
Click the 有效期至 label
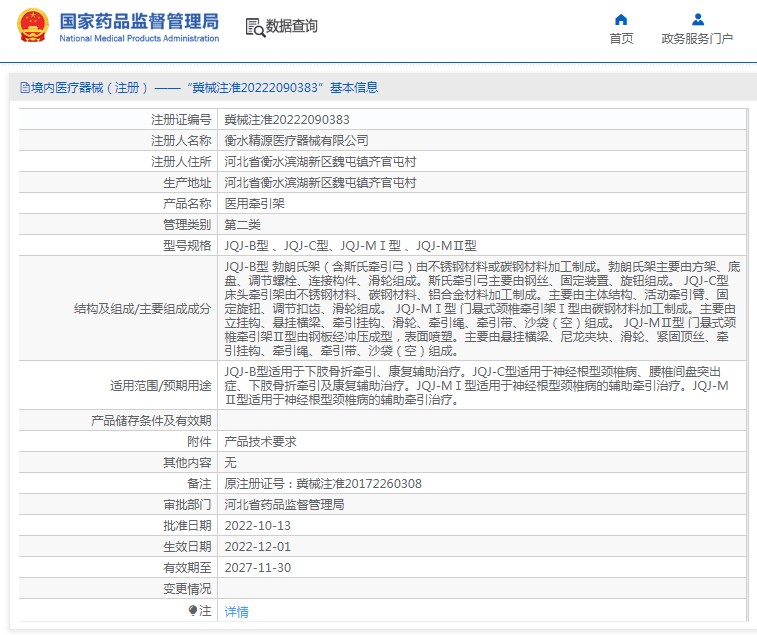(x=187, y=567)
